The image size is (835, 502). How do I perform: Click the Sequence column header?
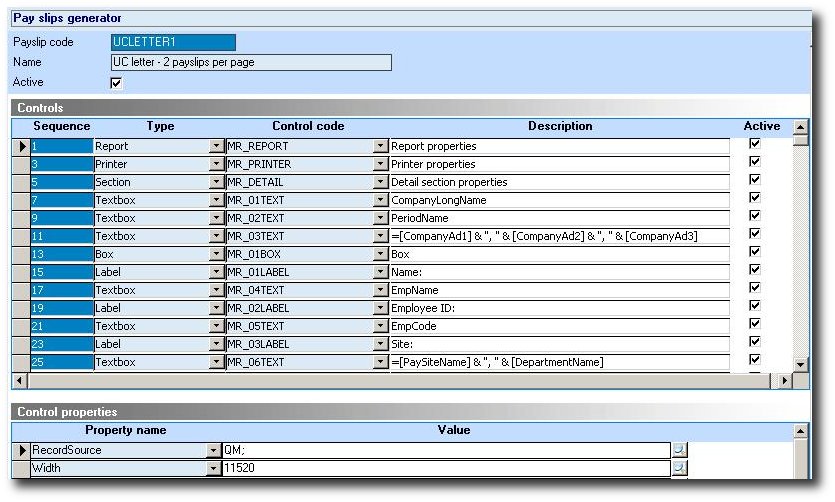coord(62,126)
